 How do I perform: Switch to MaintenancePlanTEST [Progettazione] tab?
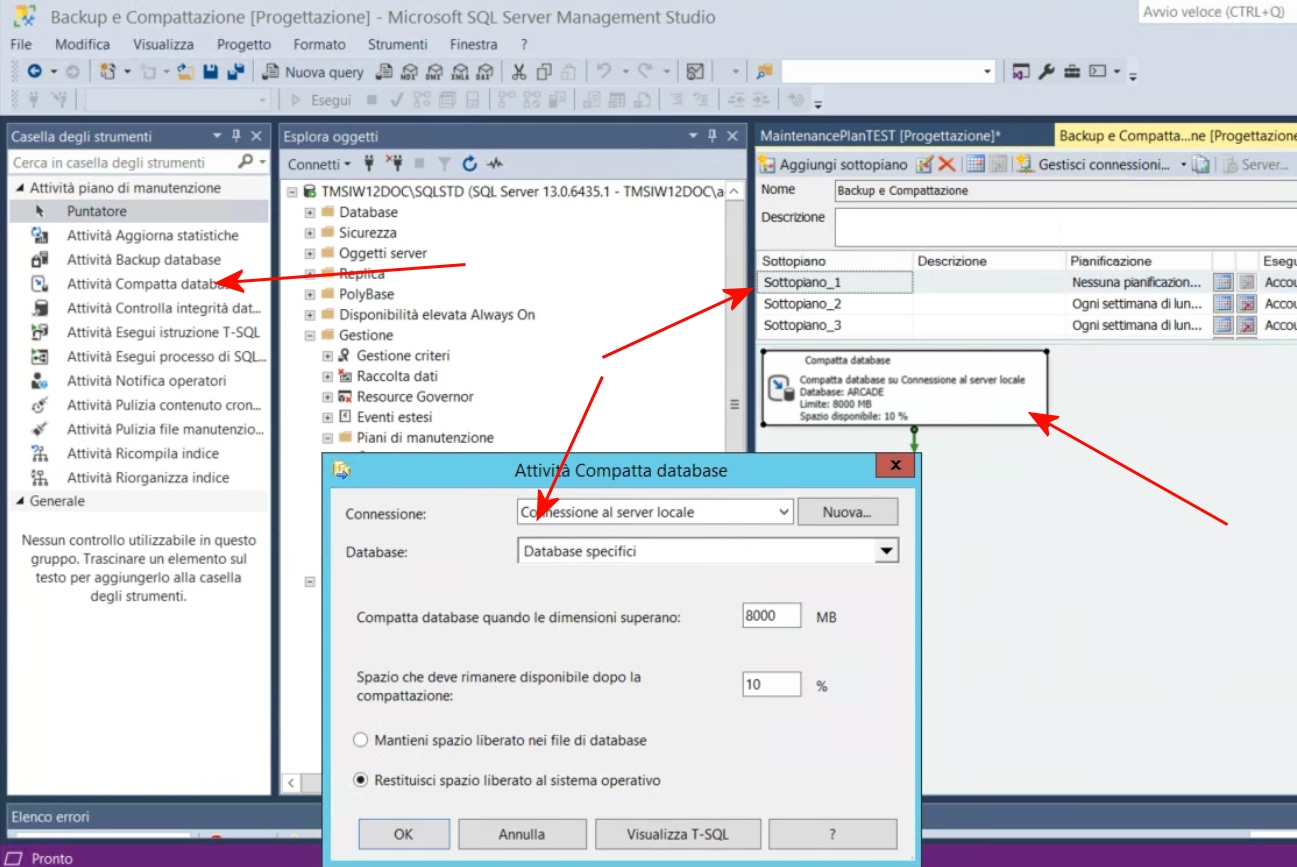tap(879, 136)
